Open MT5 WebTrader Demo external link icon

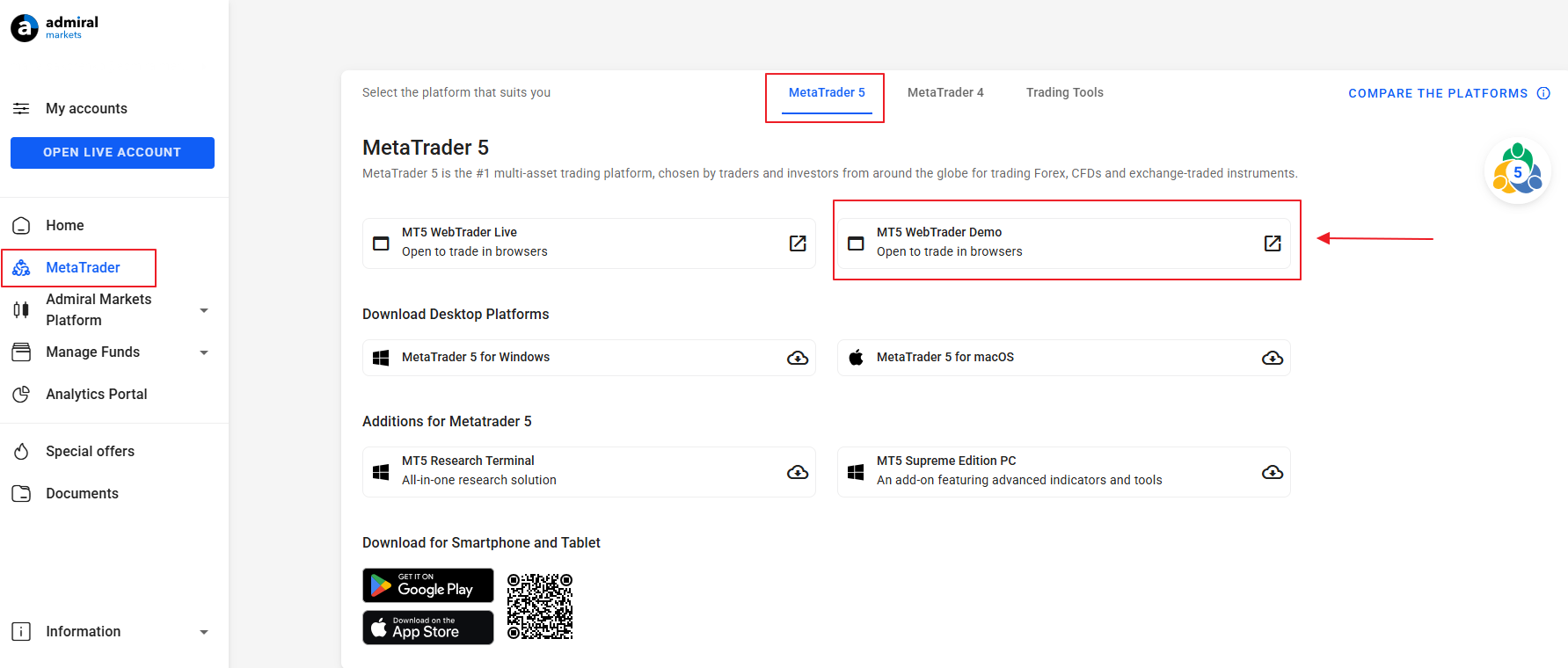(x=1273, y=243)
